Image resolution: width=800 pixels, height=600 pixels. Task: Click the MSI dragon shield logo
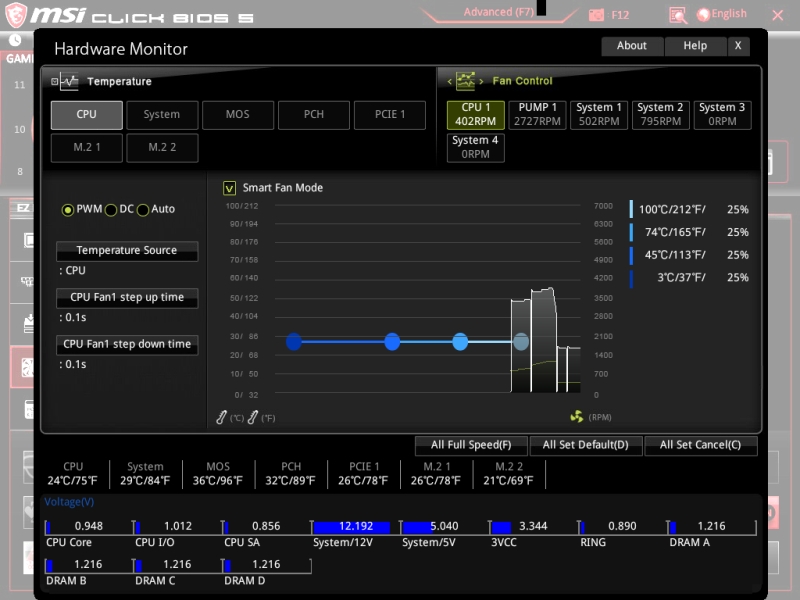(x=15, y=15)
